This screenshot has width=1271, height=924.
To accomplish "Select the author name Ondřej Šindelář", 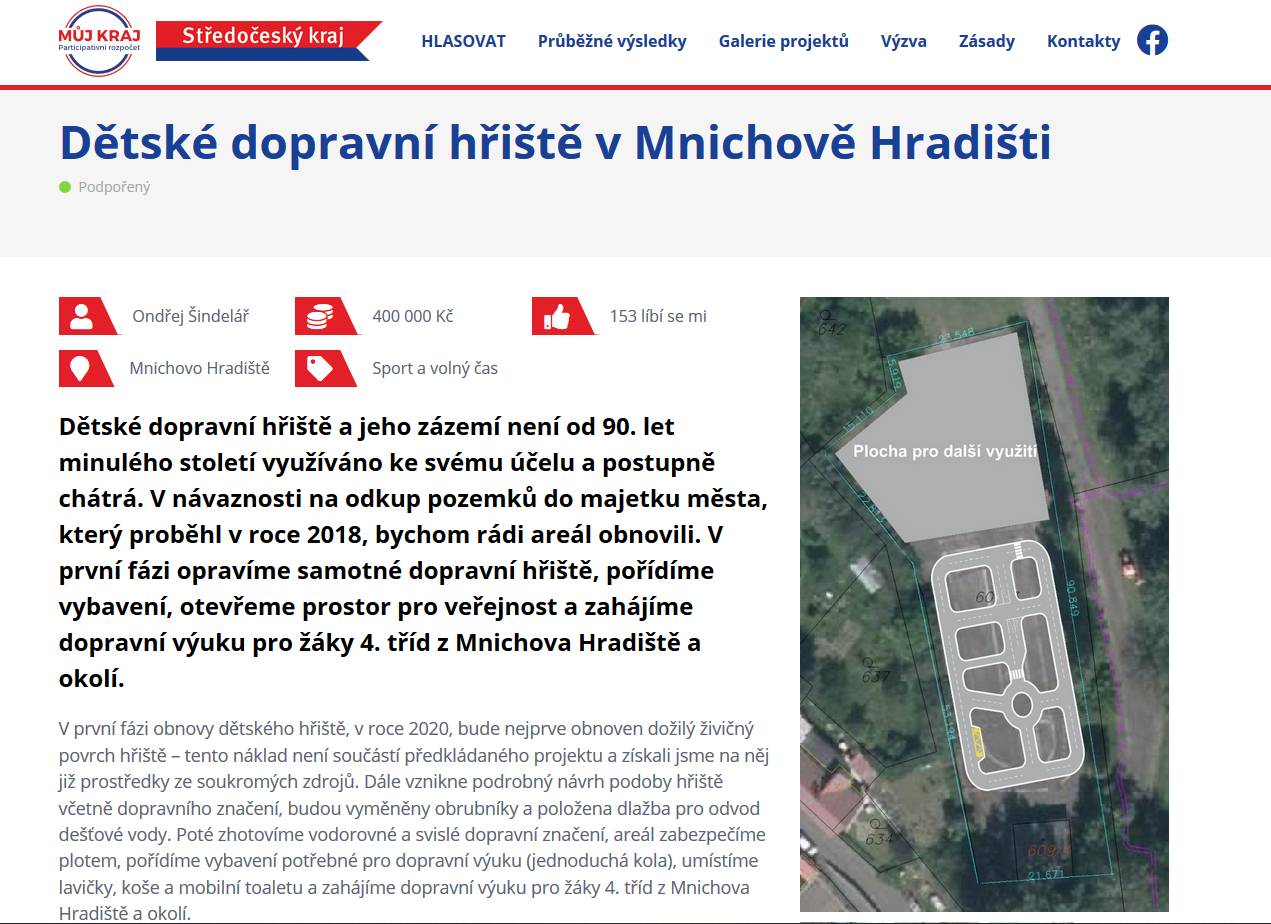I will click(190, 316).
